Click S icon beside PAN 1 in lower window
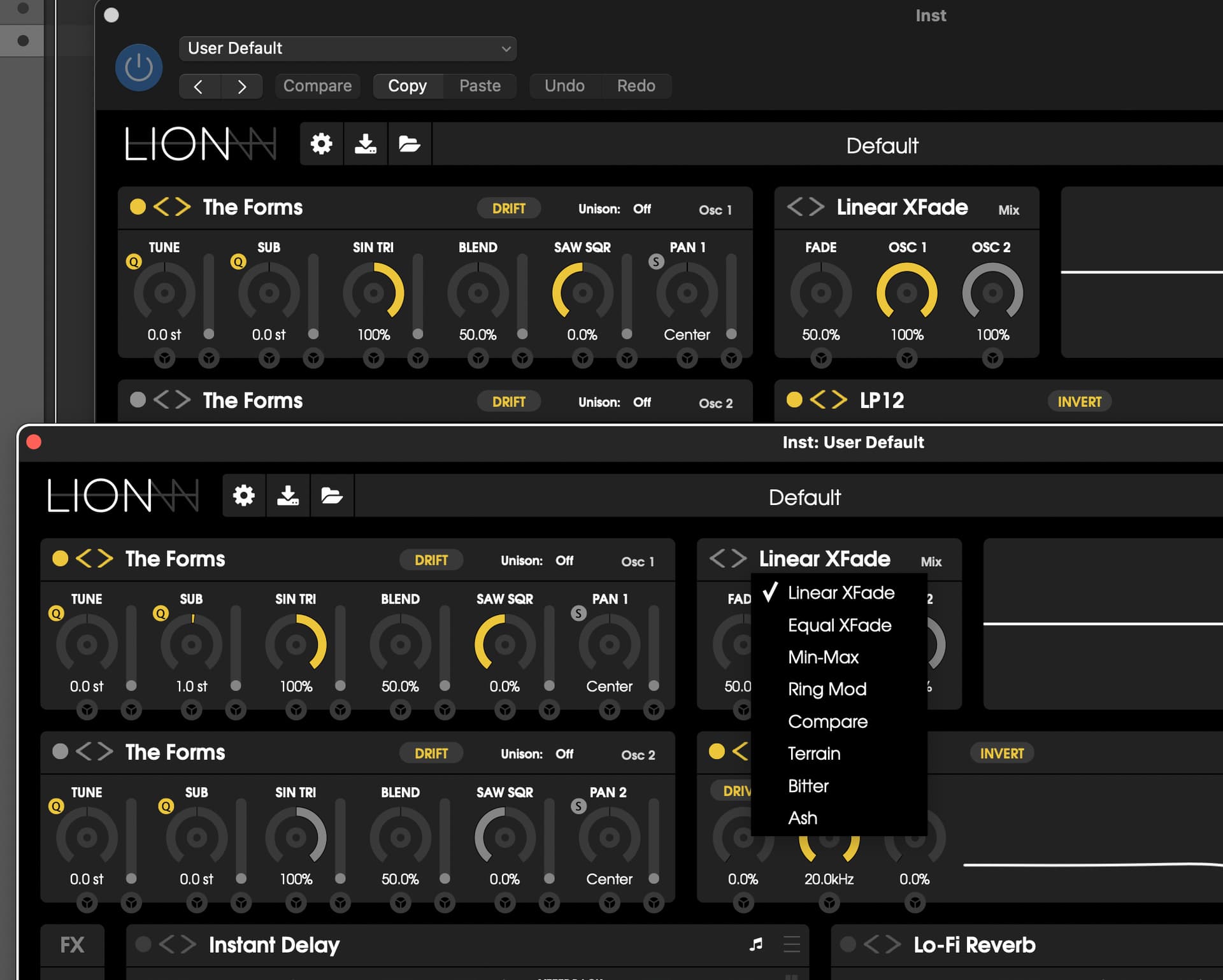 tap(578, 613)
